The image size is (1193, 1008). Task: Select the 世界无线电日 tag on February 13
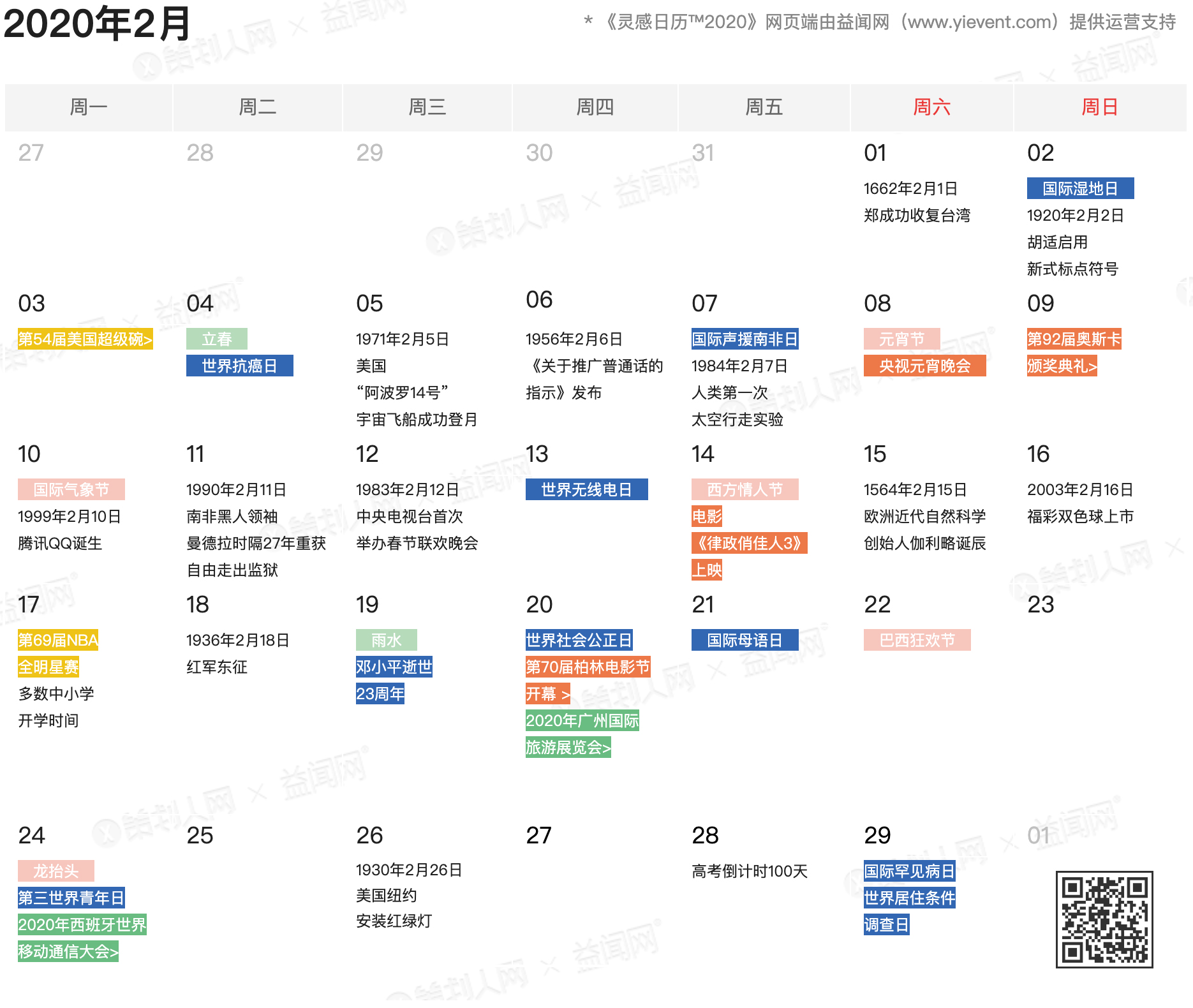(586, 490)
